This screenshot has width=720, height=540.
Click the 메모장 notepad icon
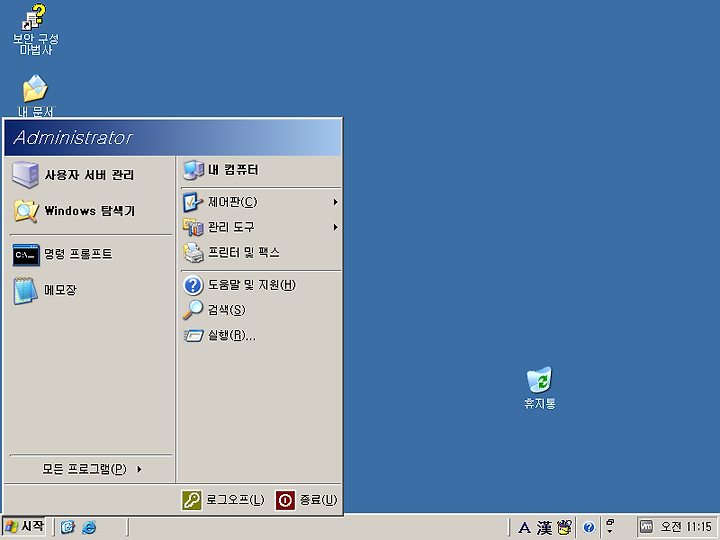[25, 291]
